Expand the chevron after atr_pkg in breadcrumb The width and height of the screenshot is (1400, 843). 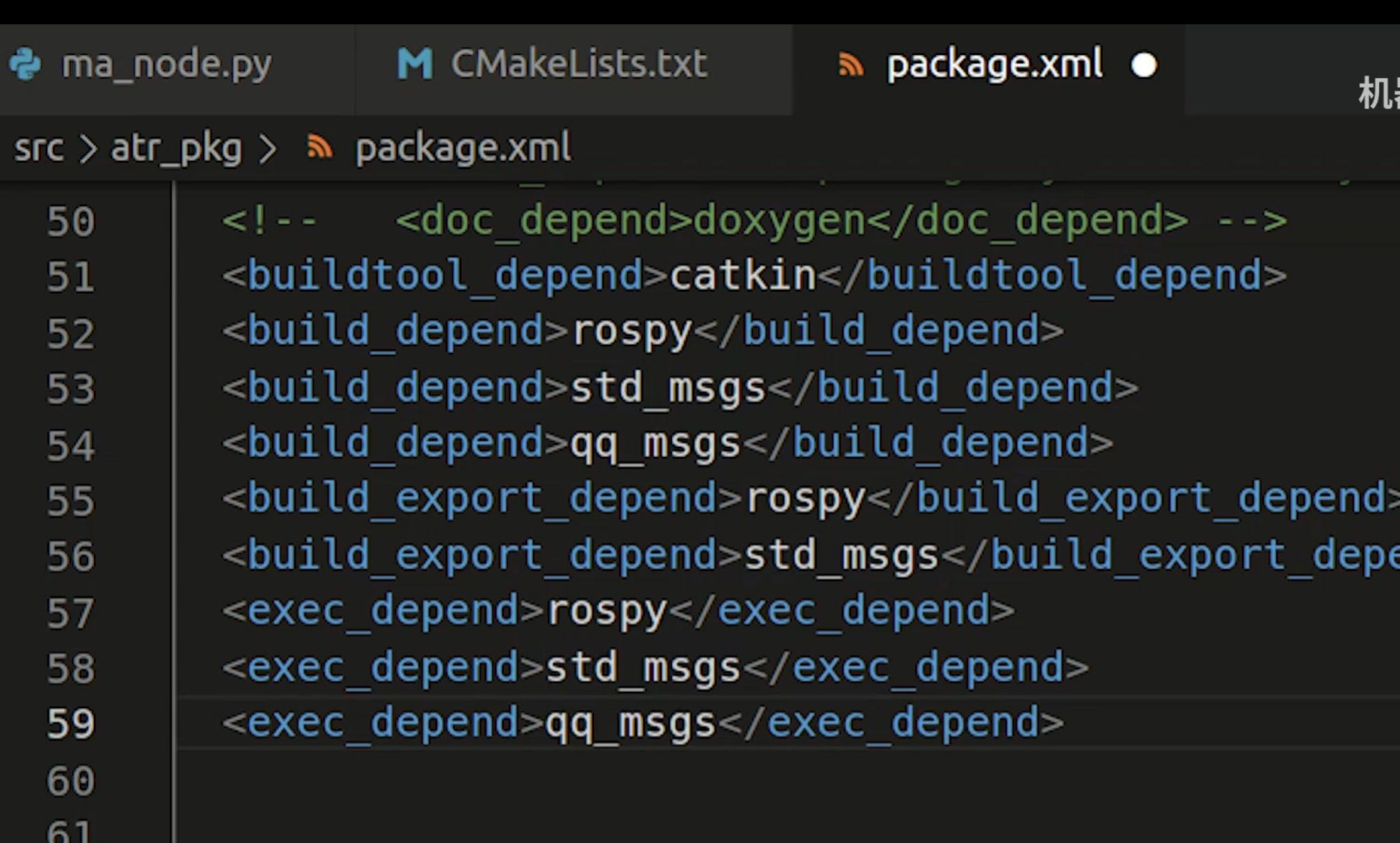tap(267, 148)
